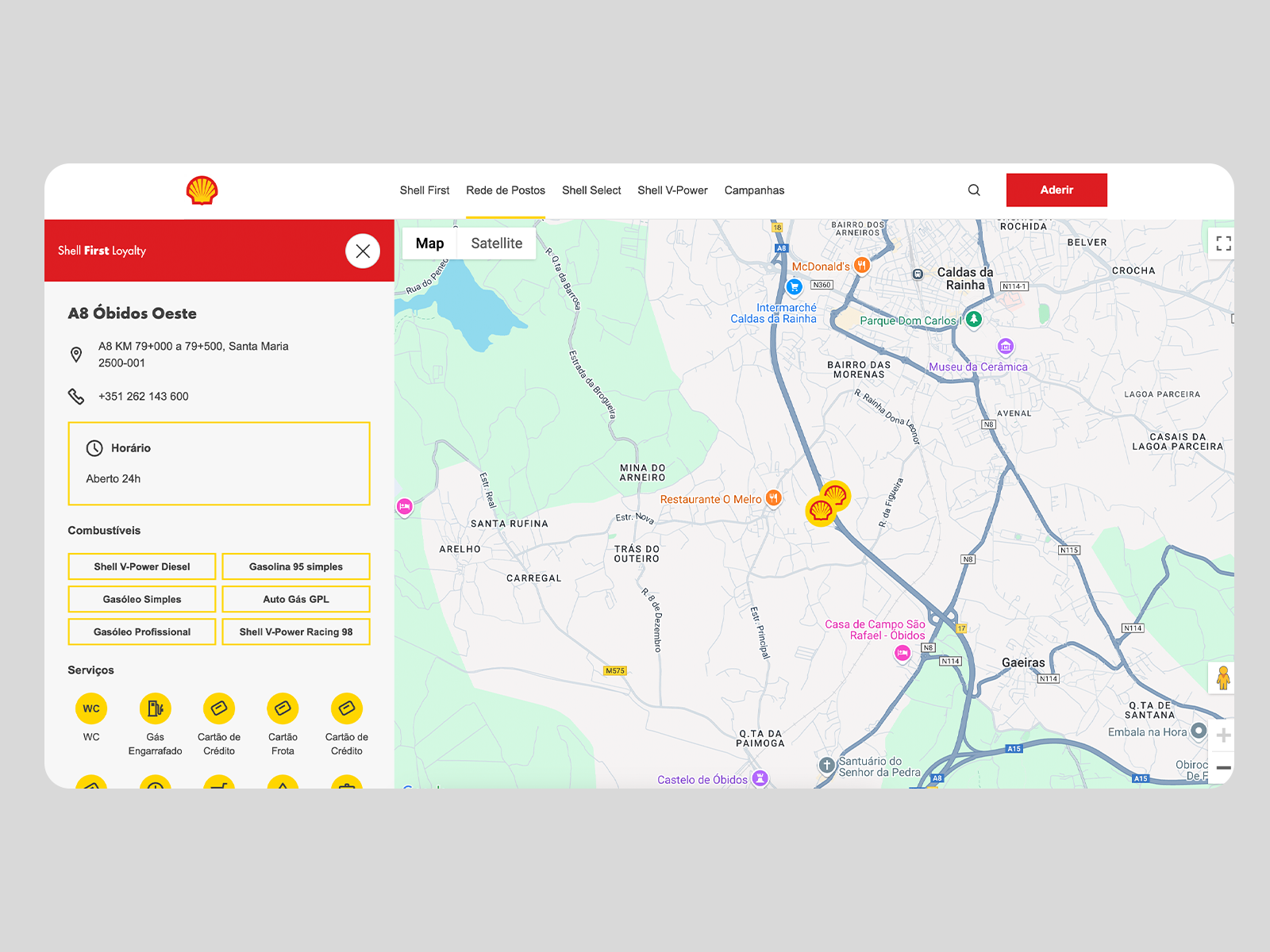Click the Caldas da Rainha city label

(x=965, y=278)
